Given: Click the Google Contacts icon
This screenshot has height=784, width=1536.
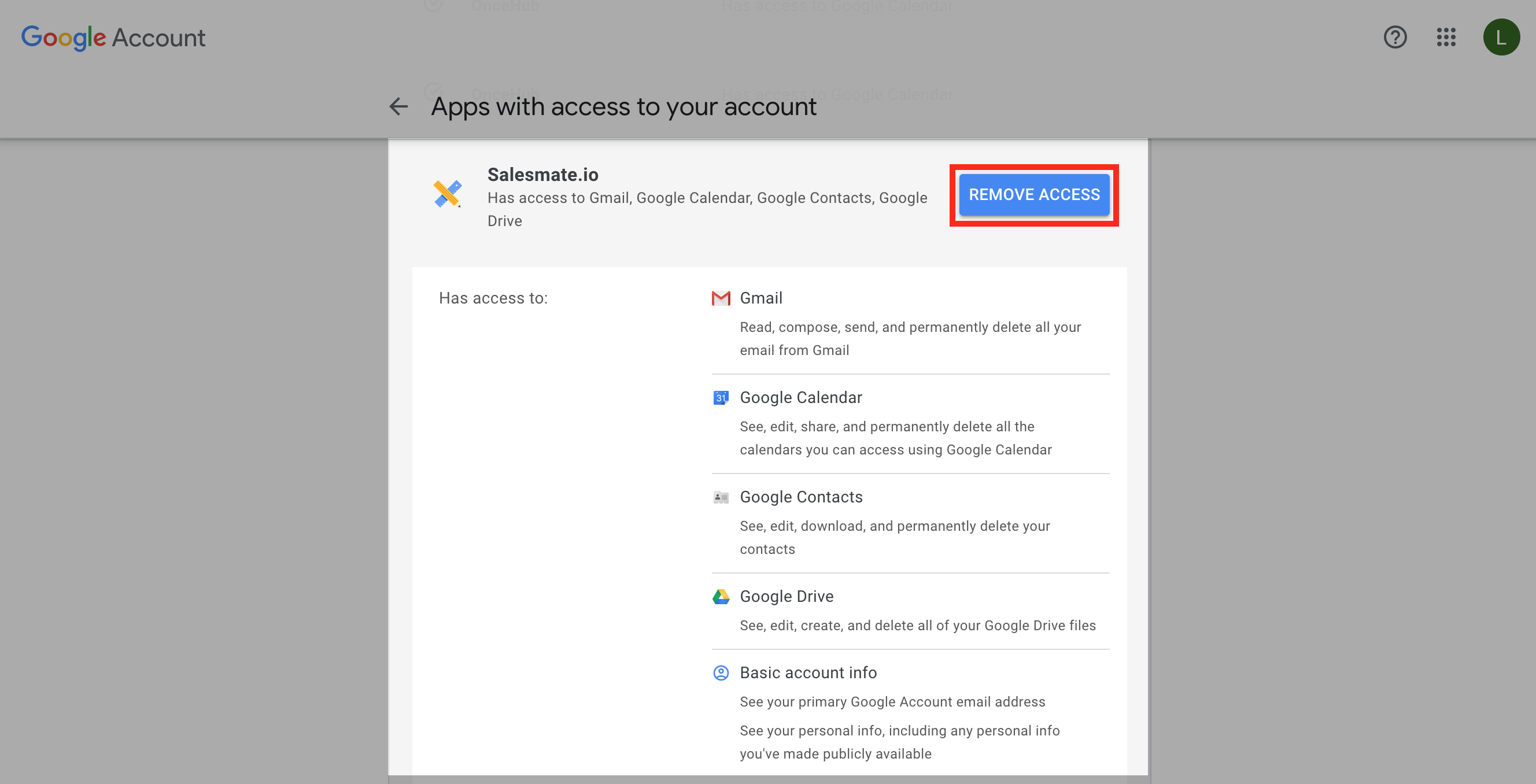Looking at the screenshot, I should coord(721,497).
